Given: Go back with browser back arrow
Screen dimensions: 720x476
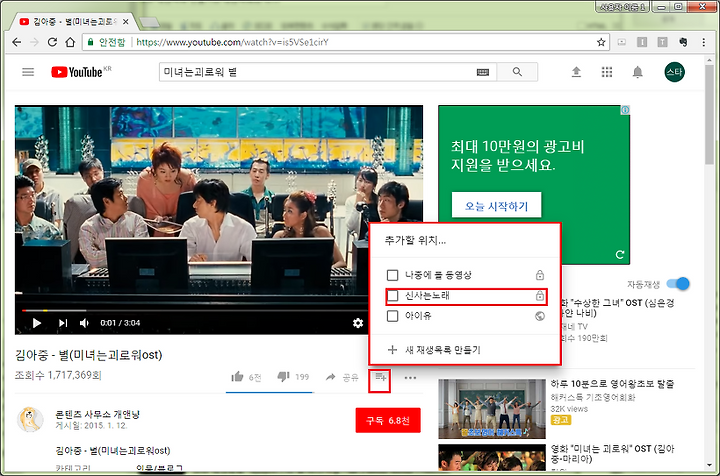Looking at the screenshot, I should pos(17,42).
